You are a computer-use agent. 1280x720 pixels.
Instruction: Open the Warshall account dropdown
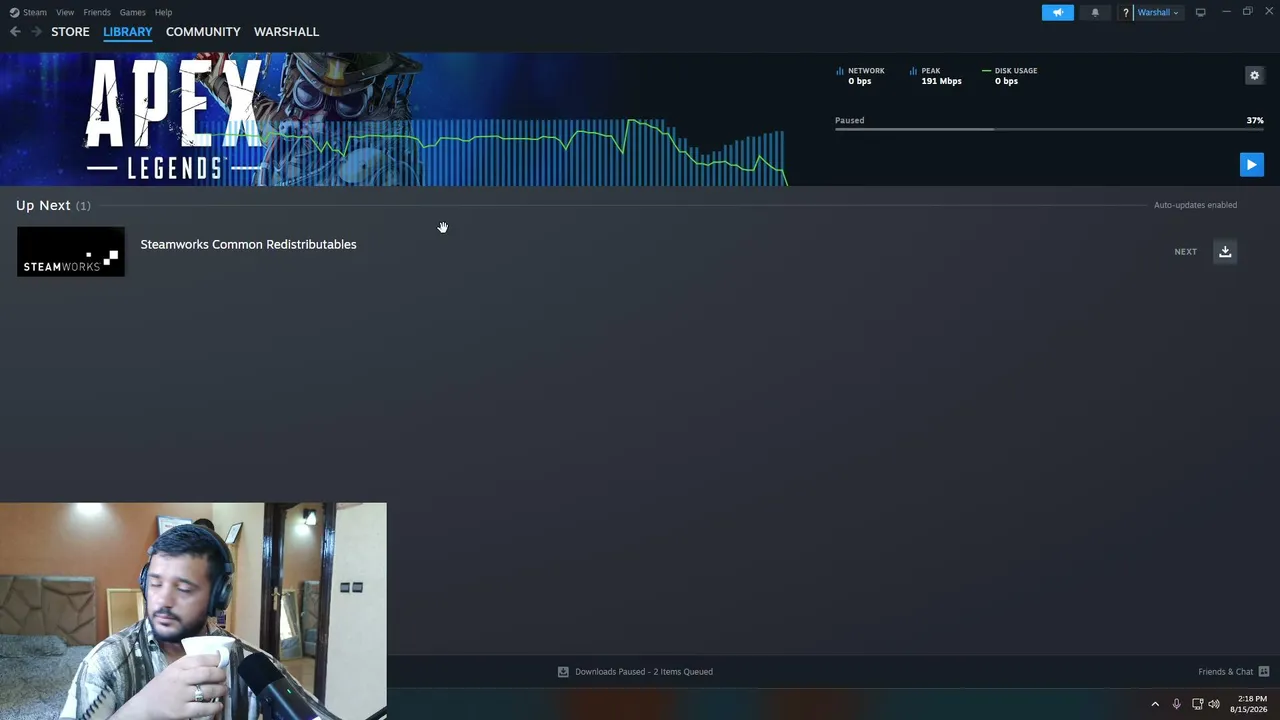[x=1158, y=12]
